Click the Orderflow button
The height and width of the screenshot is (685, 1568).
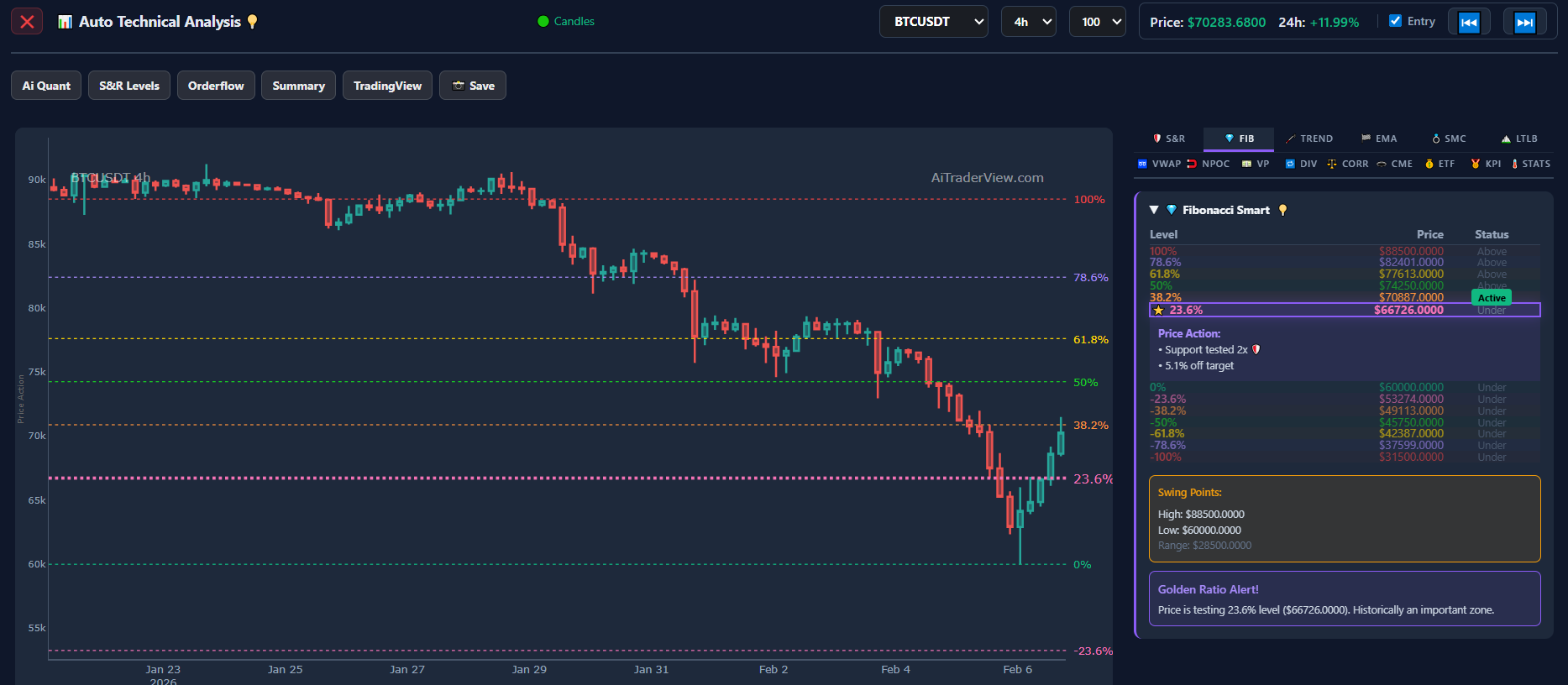point(216,86)
